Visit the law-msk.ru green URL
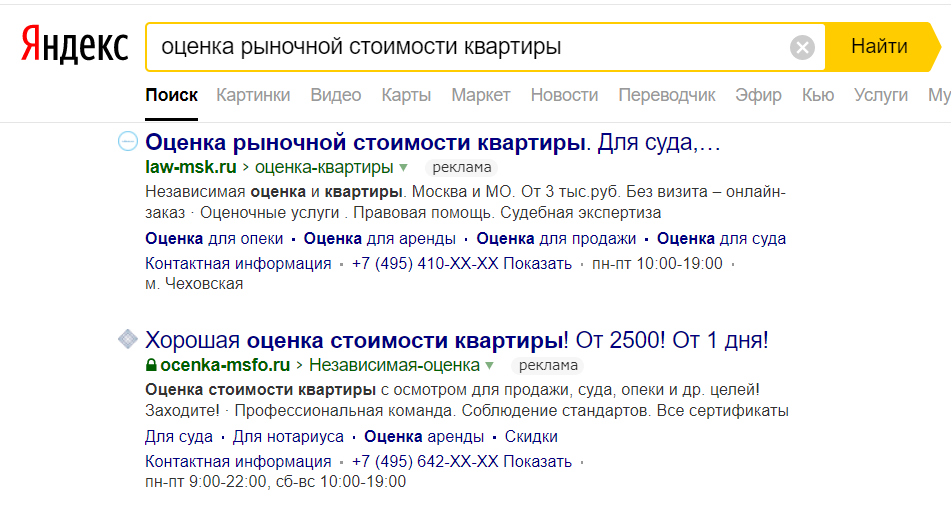The height and width of the screenshot is (516, 951). [190, 167]
